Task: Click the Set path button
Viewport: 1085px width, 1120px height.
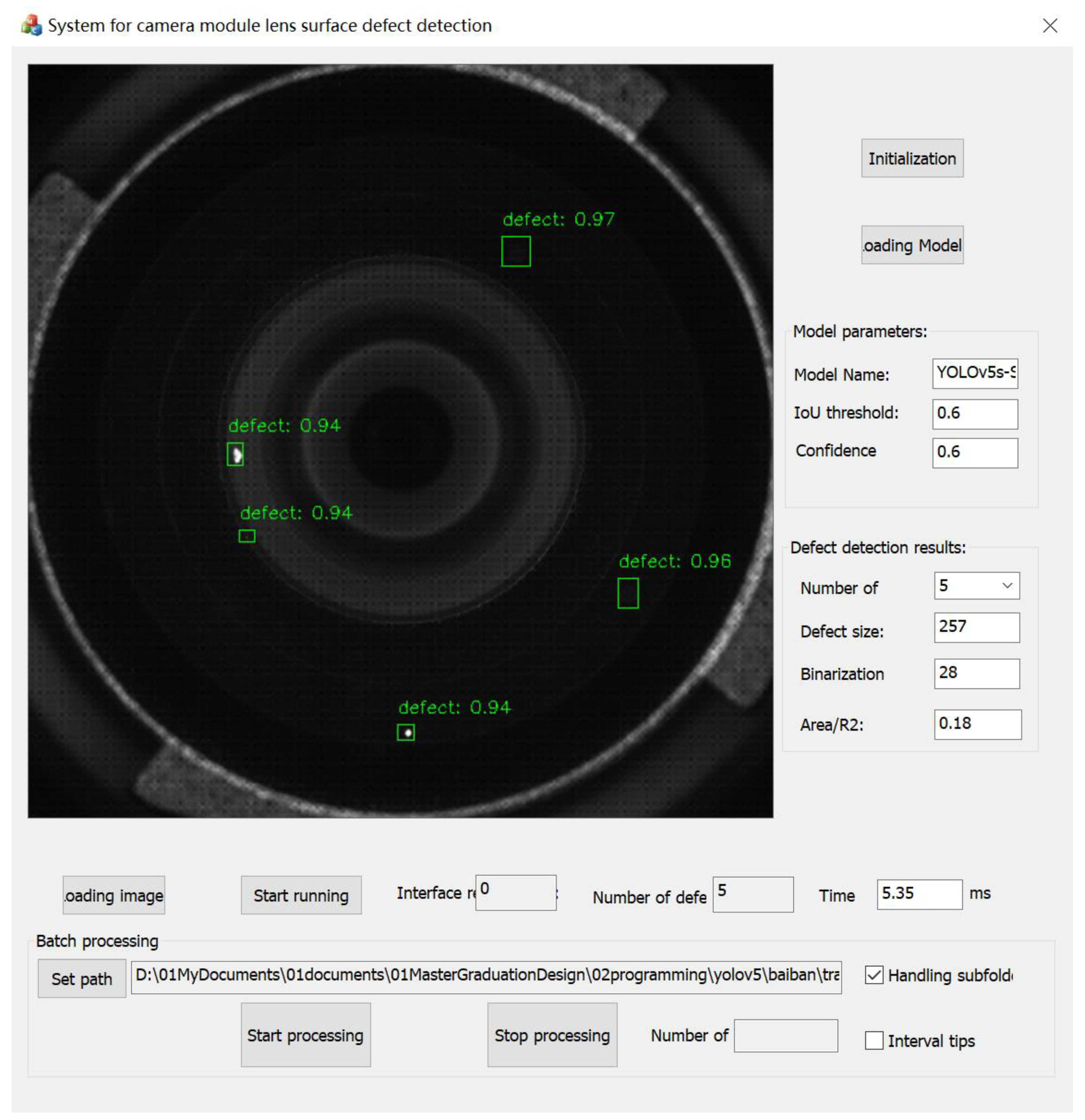Action: pos(82,978)
